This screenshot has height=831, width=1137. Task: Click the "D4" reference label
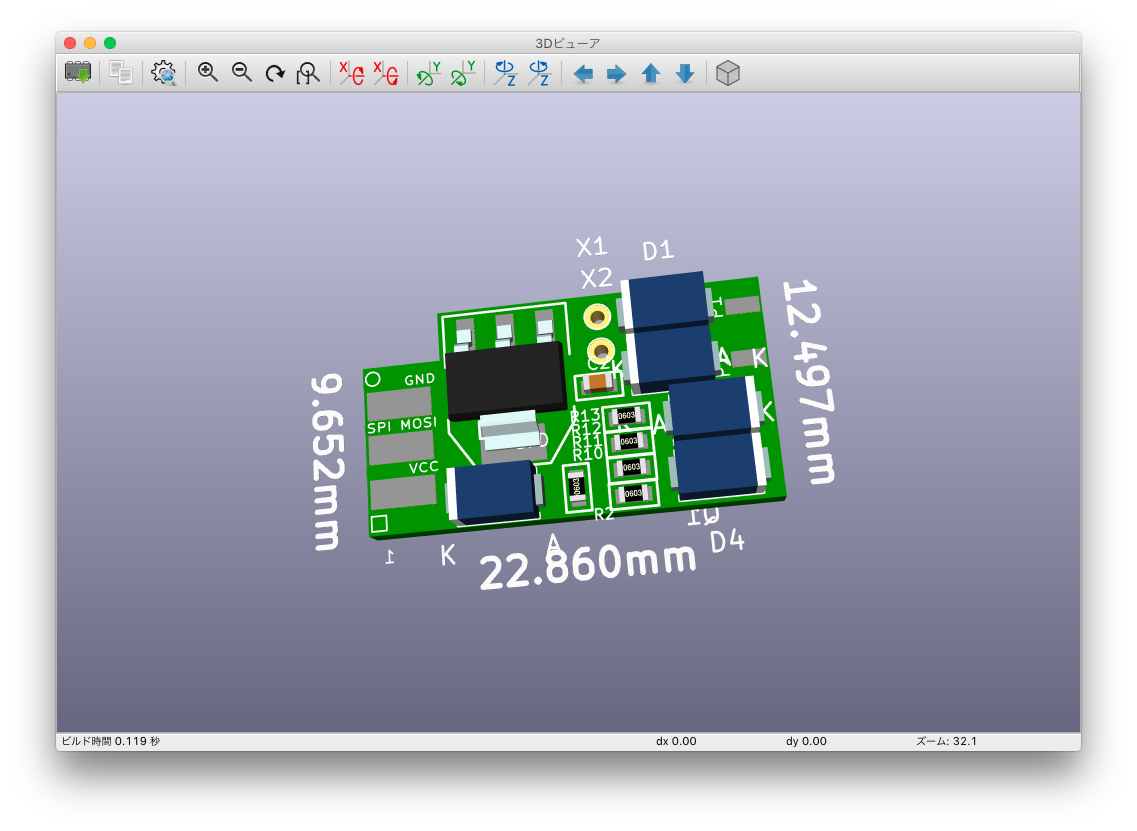pyautogui.click(x=727, y=541)
